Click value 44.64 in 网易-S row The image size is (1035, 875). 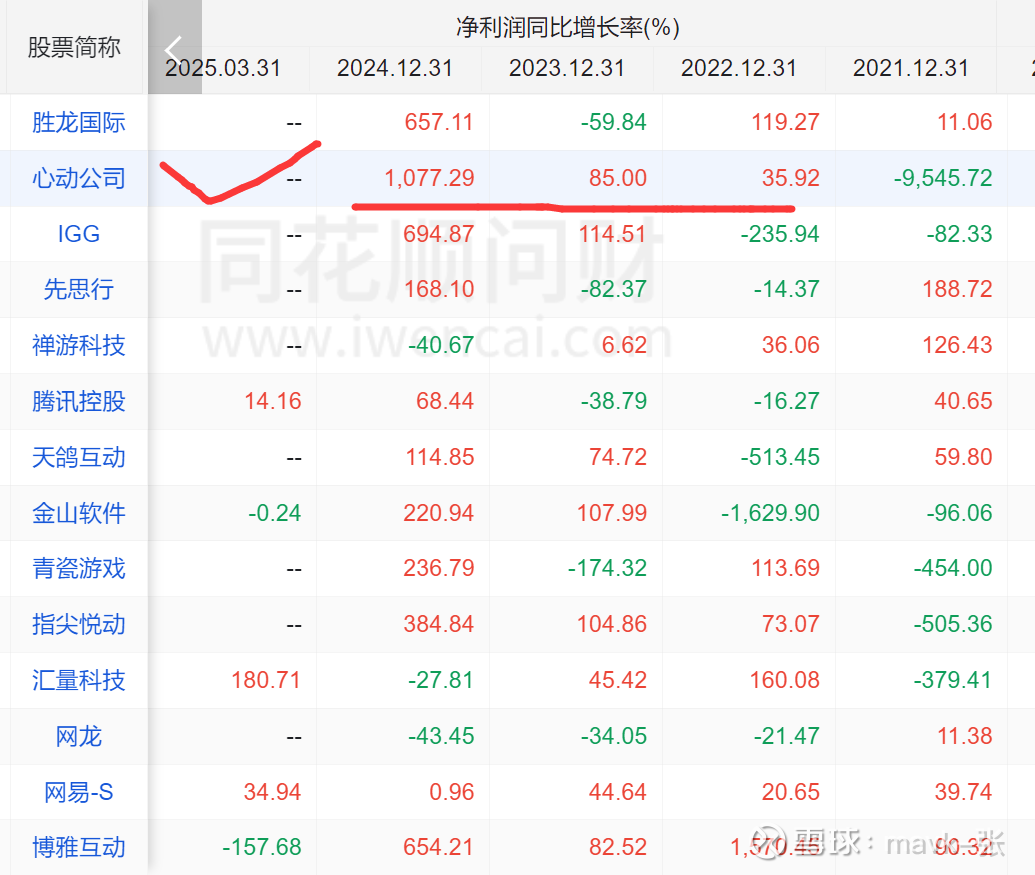618,792
